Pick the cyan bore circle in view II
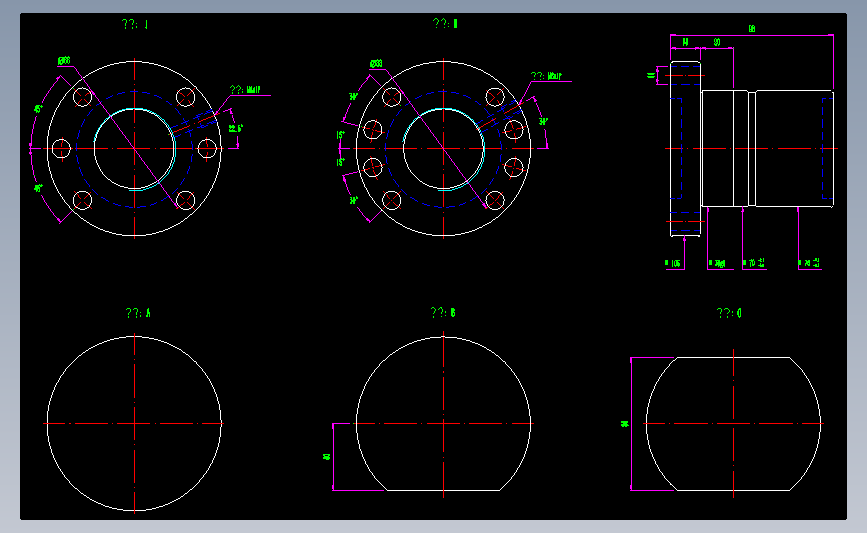This screenshot has height=533, width=867. pos(443,149)
